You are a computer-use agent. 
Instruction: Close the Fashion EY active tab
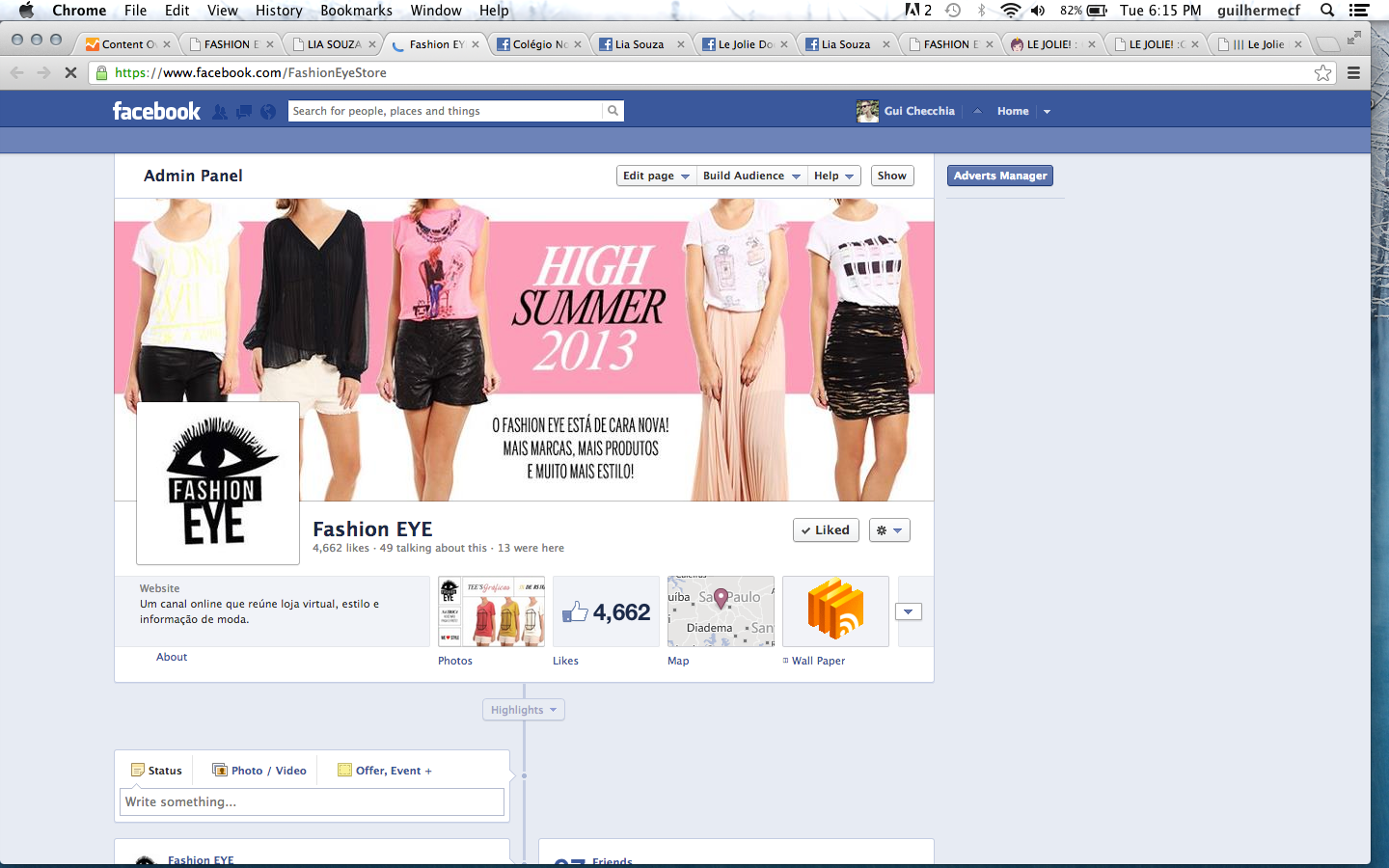click(476, 44)
